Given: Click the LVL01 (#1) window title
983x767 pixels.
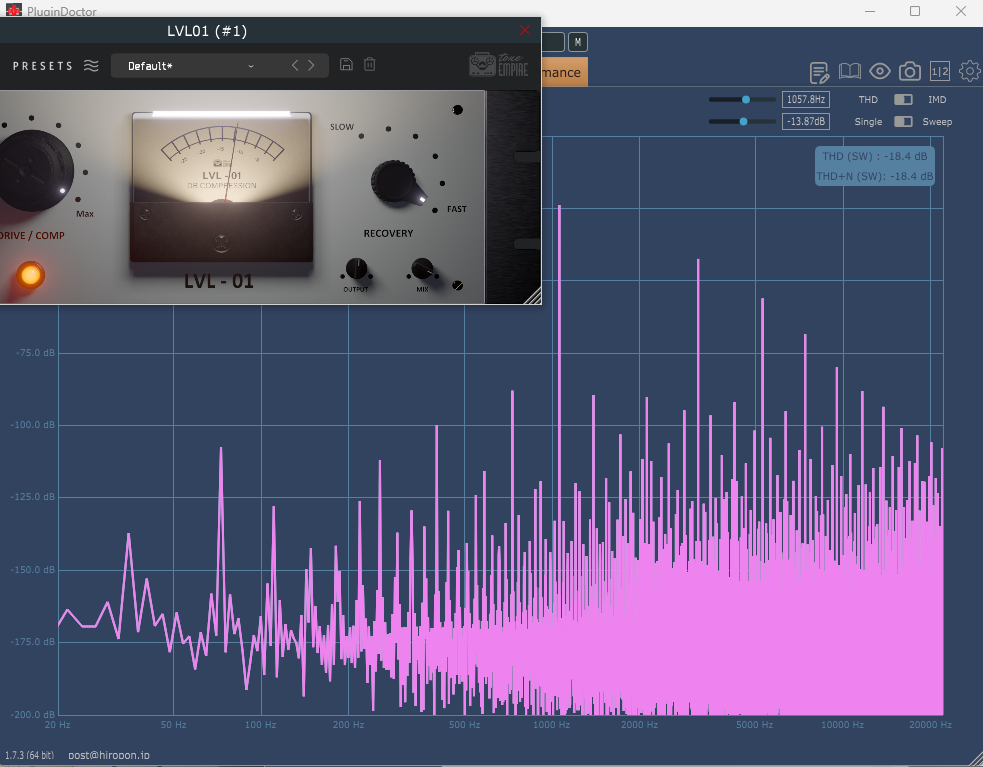Looking at the screenshot, I should click(x=207, y=31).
